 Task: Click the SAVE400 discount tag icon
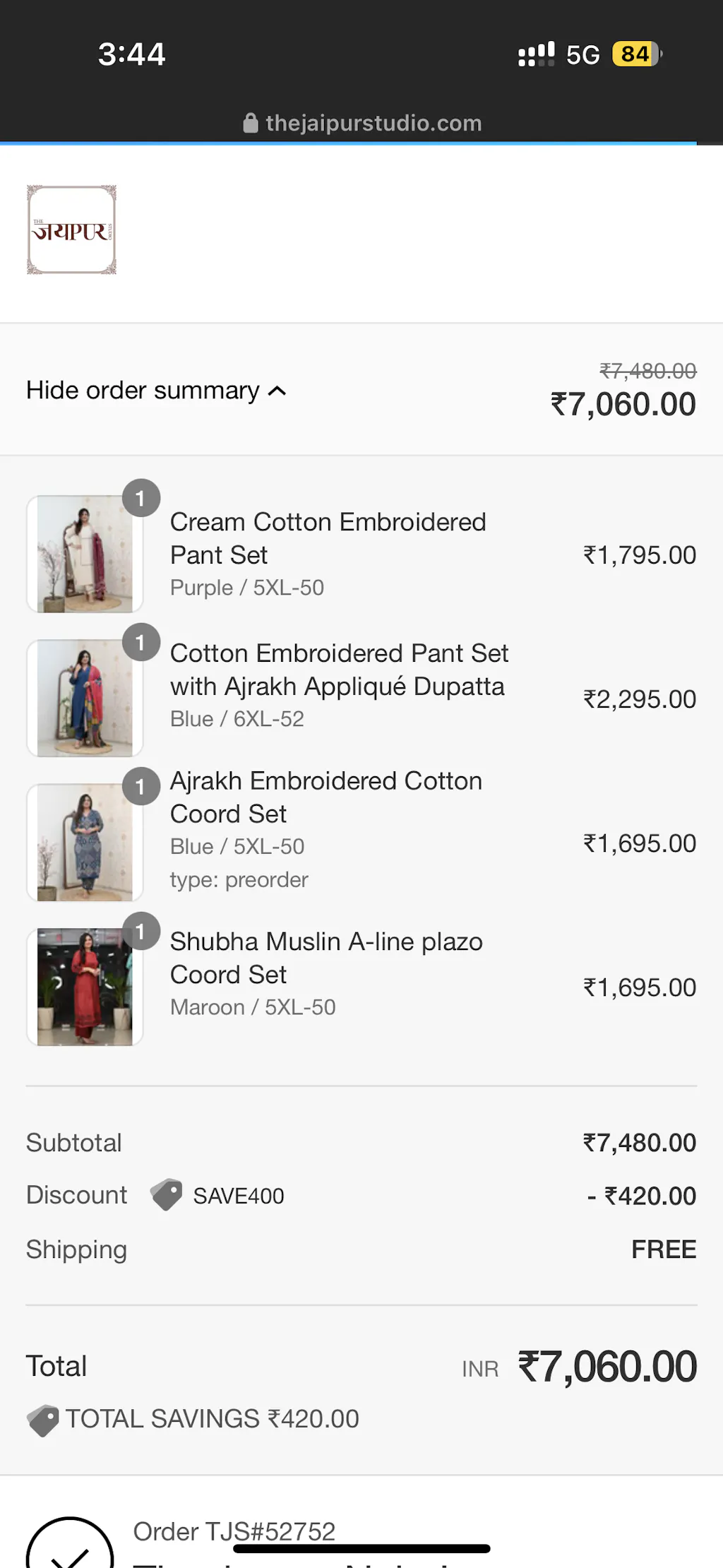tap(167, 1194)
